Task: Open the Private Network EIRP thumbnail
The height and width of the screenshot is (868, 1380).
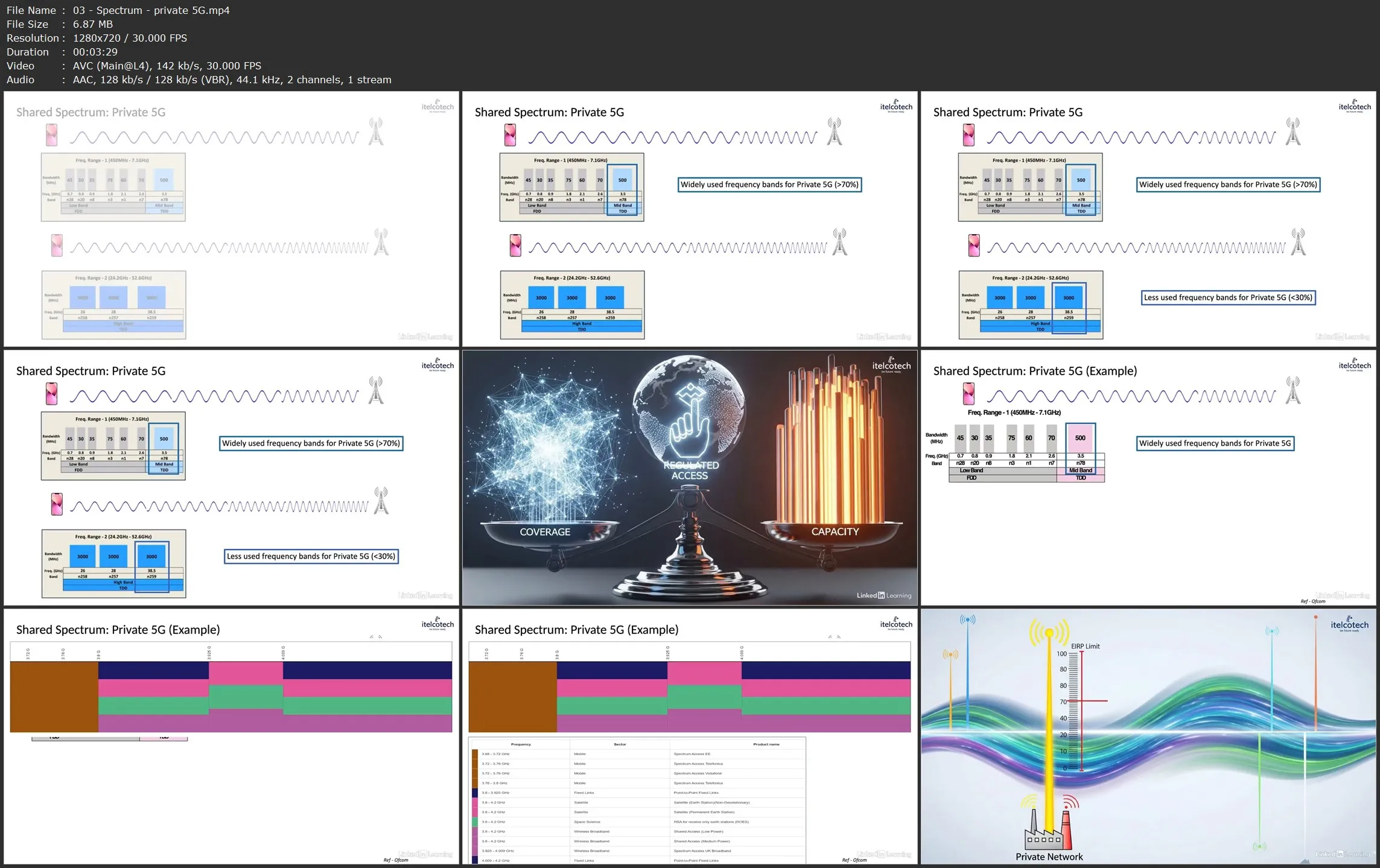Action: [x=1148, y=736]
